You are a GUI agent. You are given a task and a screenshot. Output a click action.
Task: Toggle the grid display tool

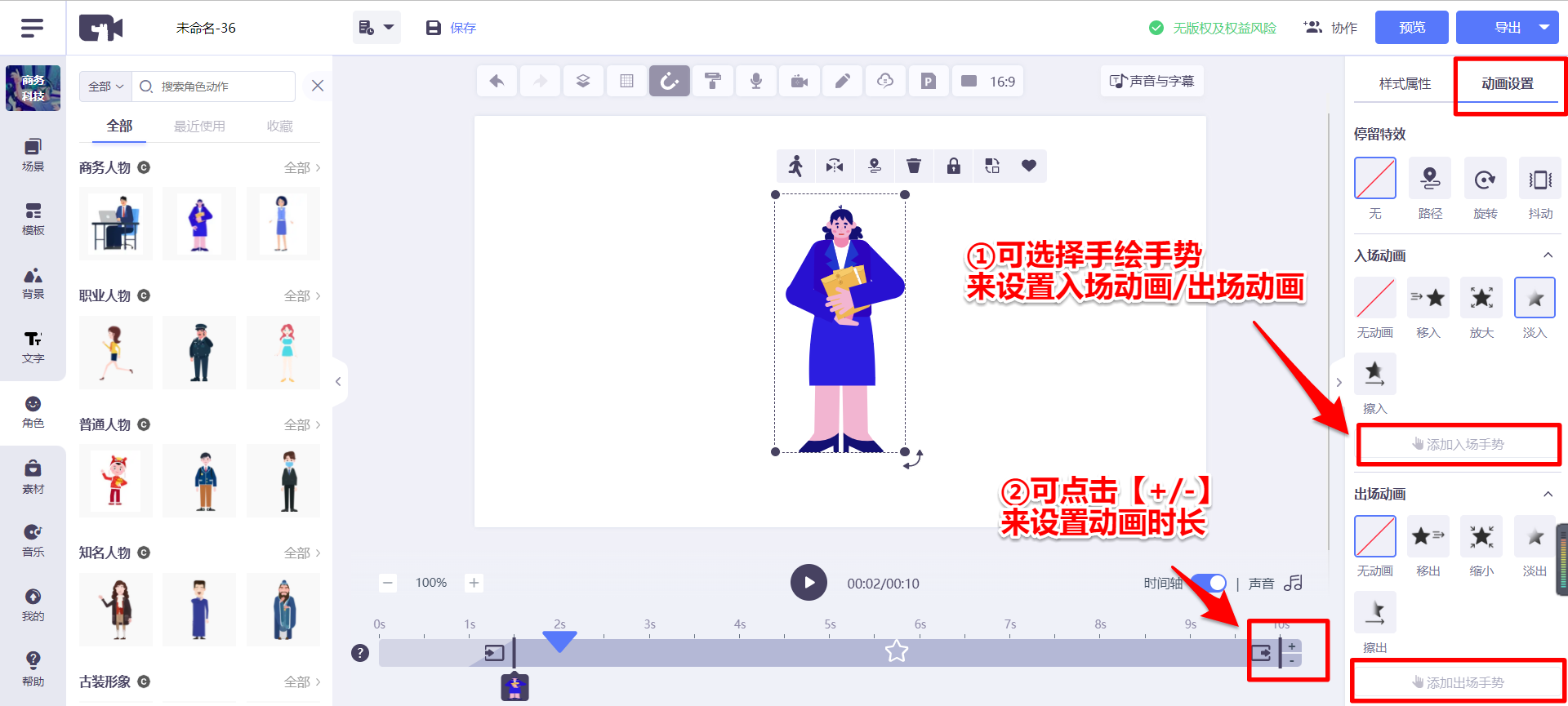pyautogui.click(x=626, y=81)
